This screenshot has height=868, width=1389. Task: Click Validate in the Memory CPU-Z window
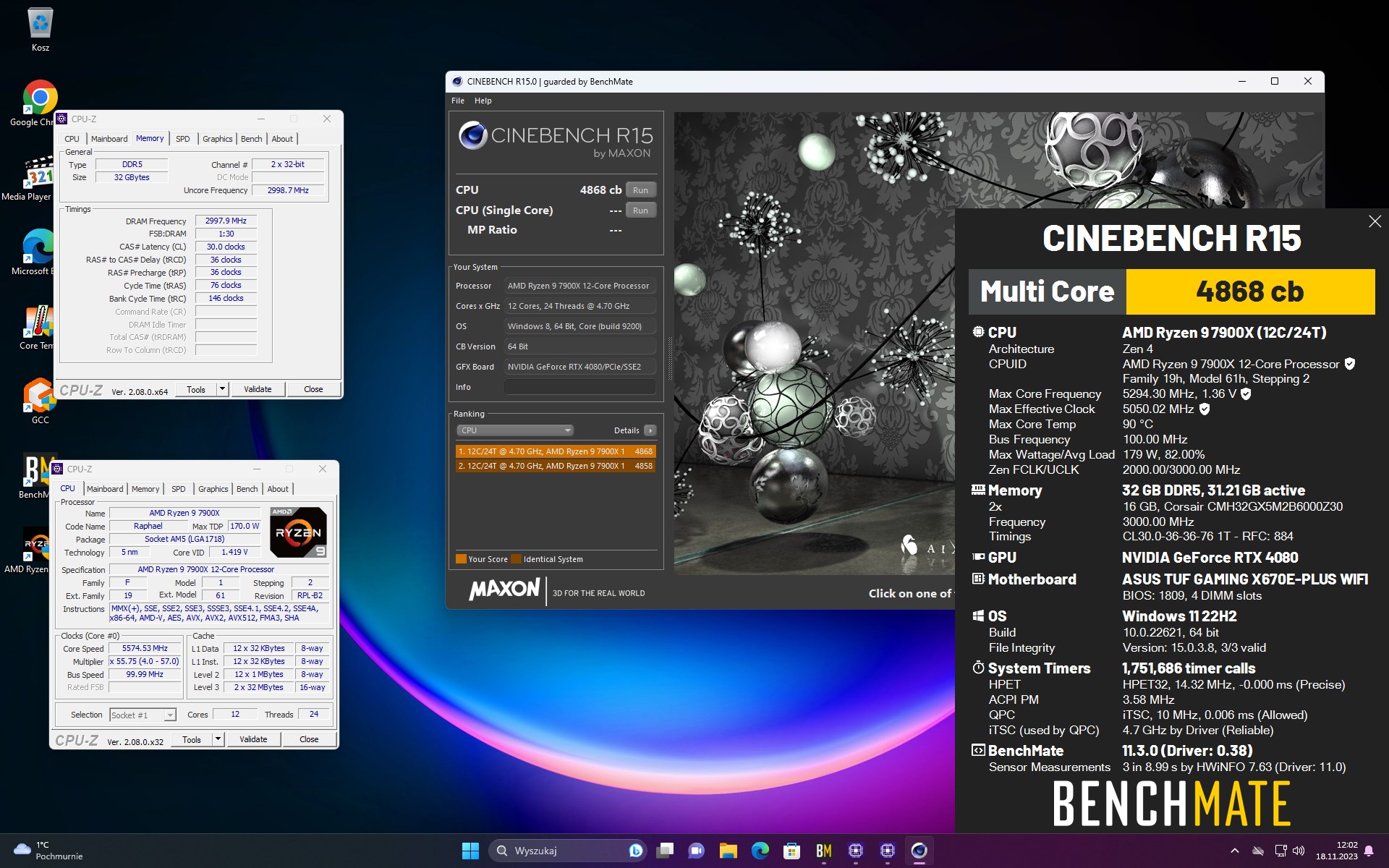[258, 389]
